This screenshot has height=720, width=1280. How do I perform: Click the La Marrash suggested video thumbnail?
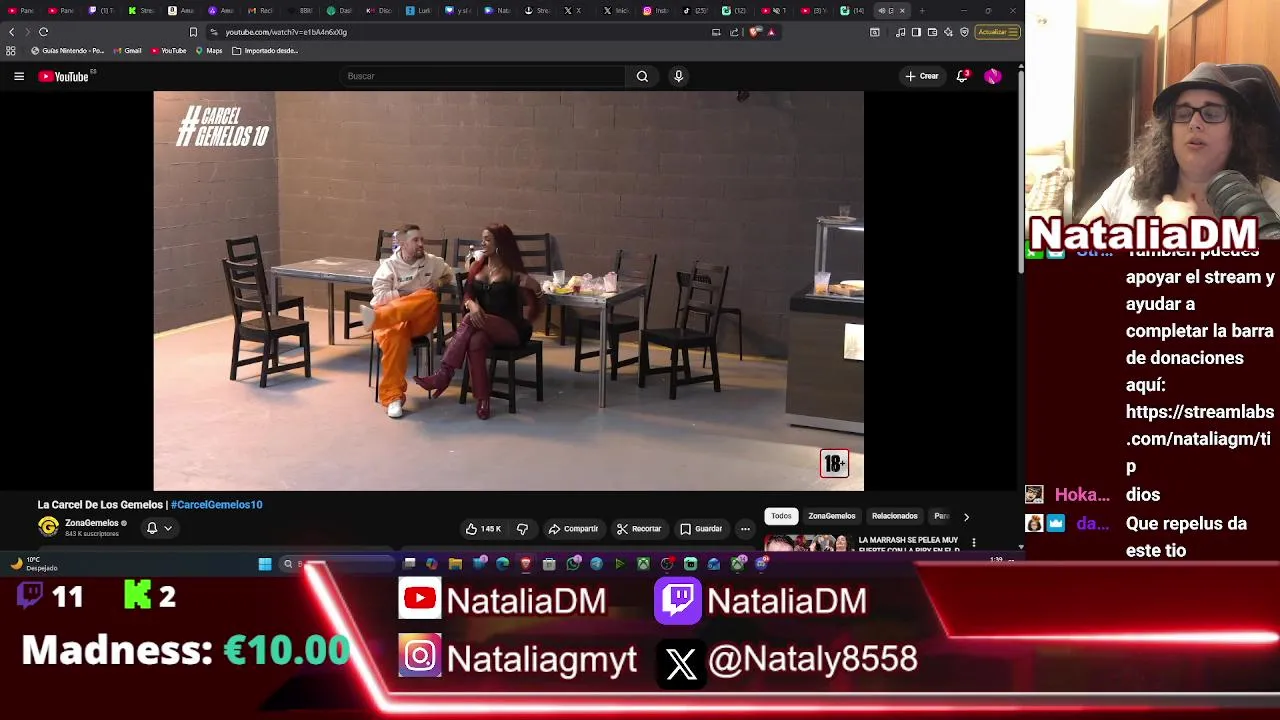point(806,544)
